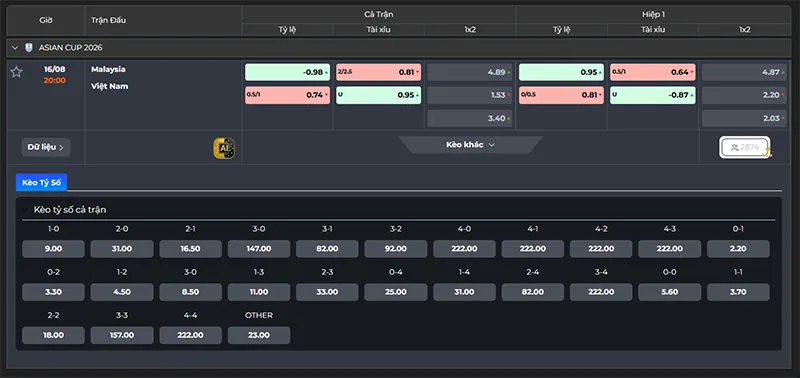Select first-half handicap odds 0.95

point(561,72)
